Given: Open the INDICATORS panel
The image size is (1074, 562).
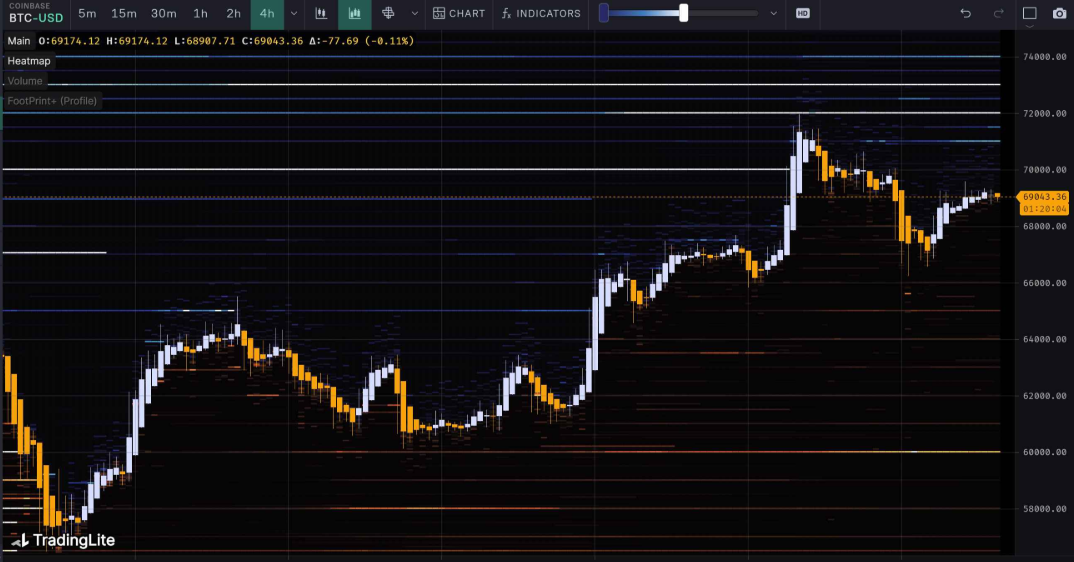Looking at the screenshot, I should [x=541, y=14].
